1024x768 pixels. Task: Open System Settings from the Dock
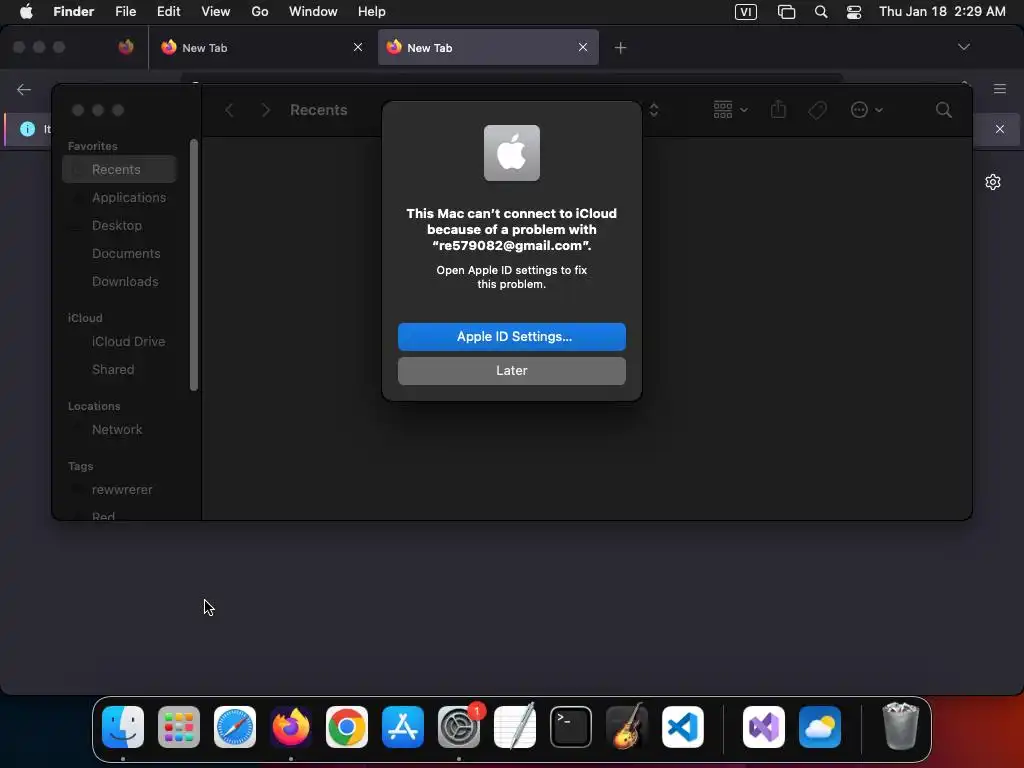[x=458, y=727]
